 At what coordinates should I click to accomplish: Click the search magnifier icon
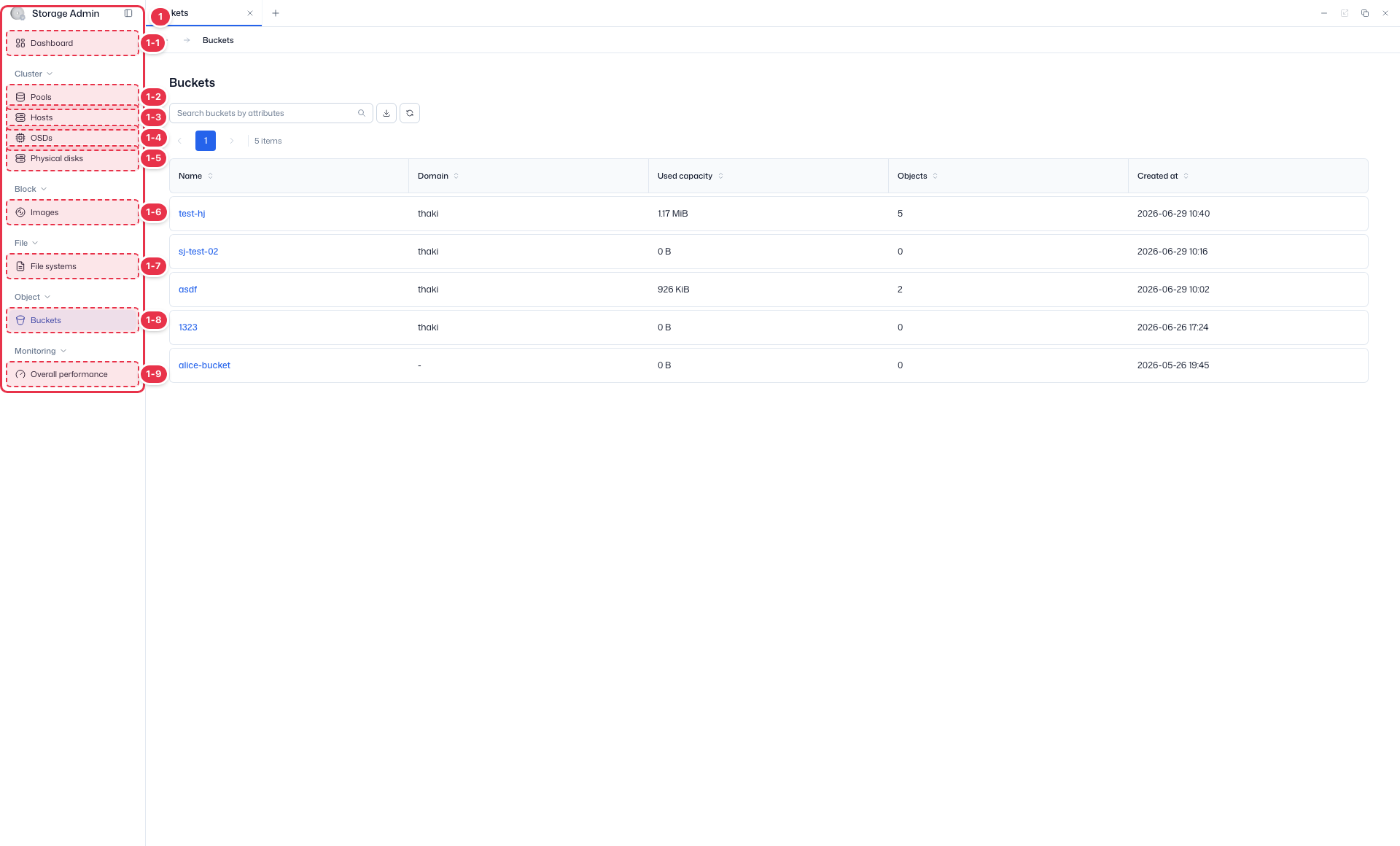362,113
